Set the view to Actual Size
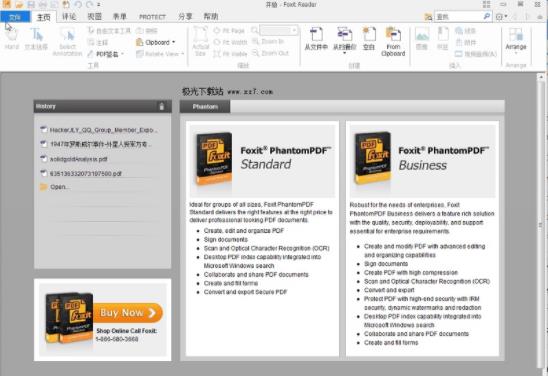This screenshot has width=548, height=376. 201,42
